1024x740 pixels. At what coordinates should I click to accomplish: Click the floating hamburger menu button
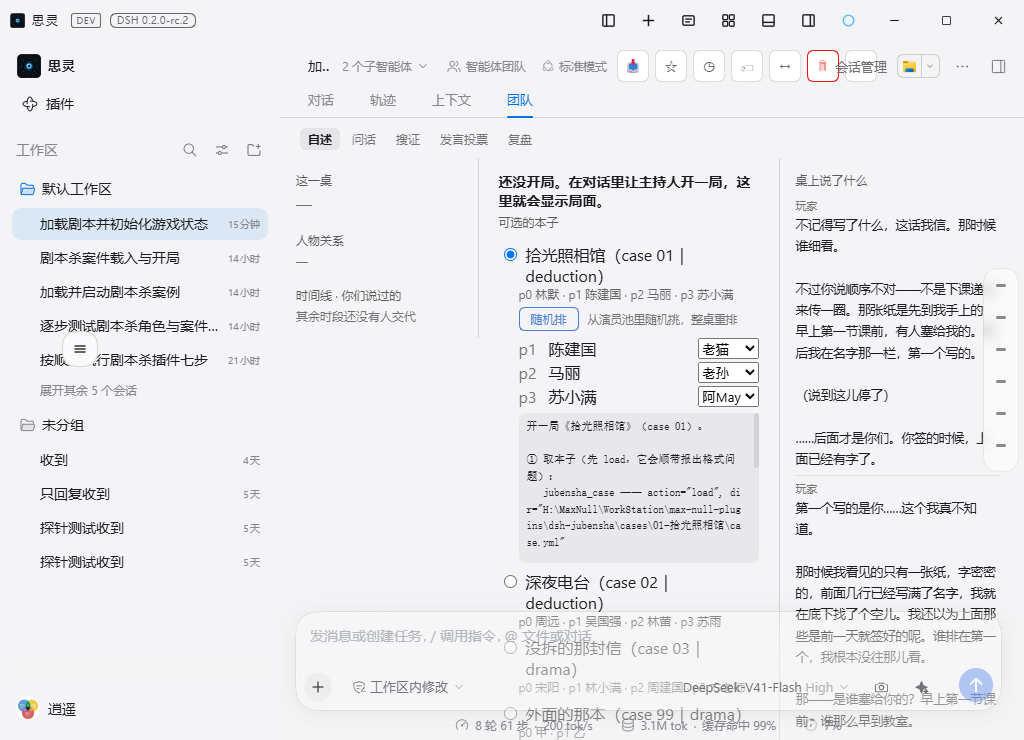[80, 349]
